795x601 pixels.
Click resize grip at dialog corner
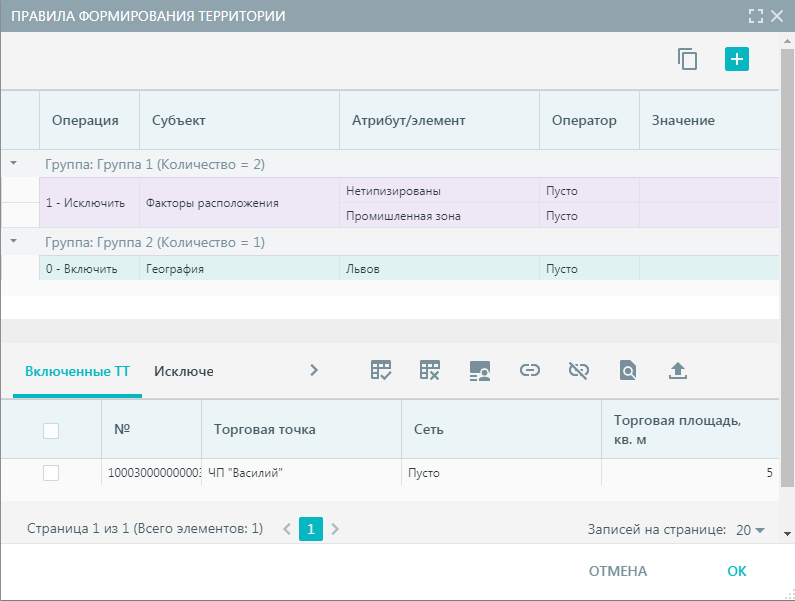789,595
